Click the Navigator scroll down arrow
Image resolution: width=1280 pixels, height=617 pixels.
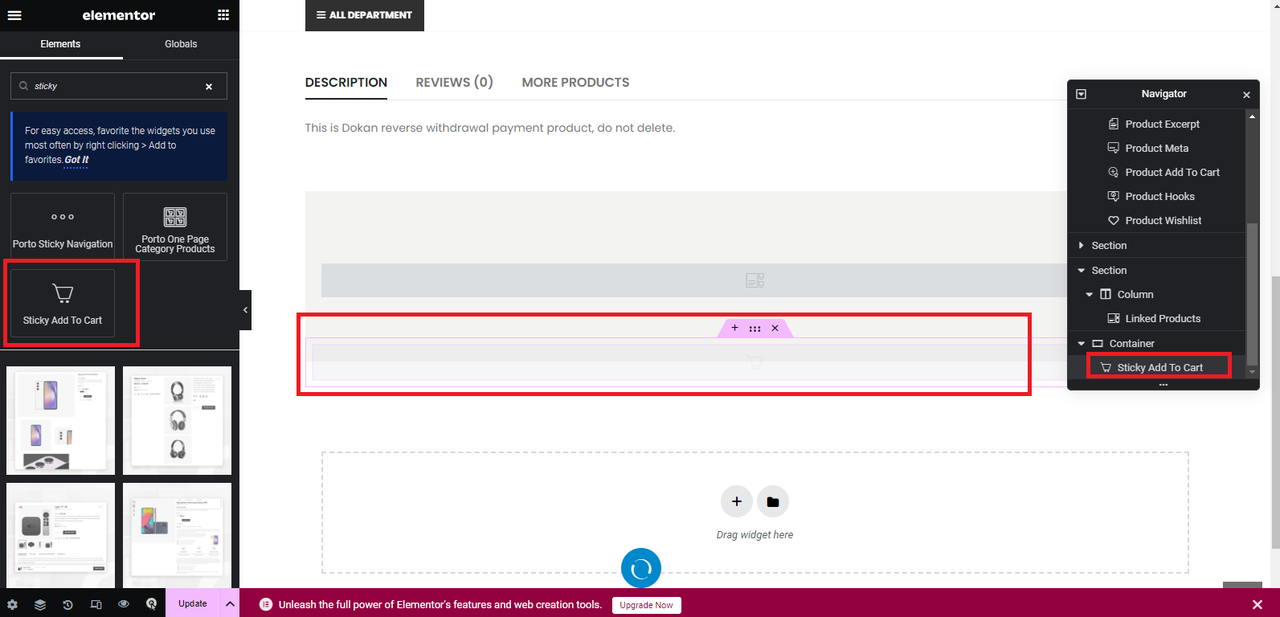[1253, 372]
